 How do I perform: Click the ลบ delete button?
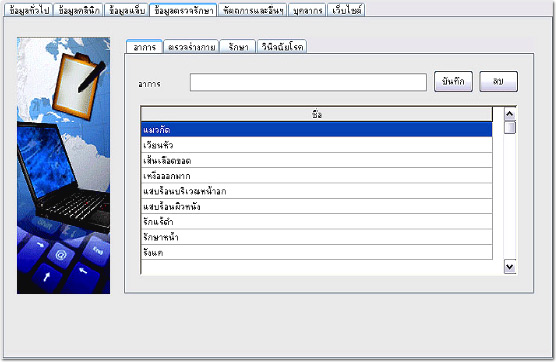tap(498, 82)
